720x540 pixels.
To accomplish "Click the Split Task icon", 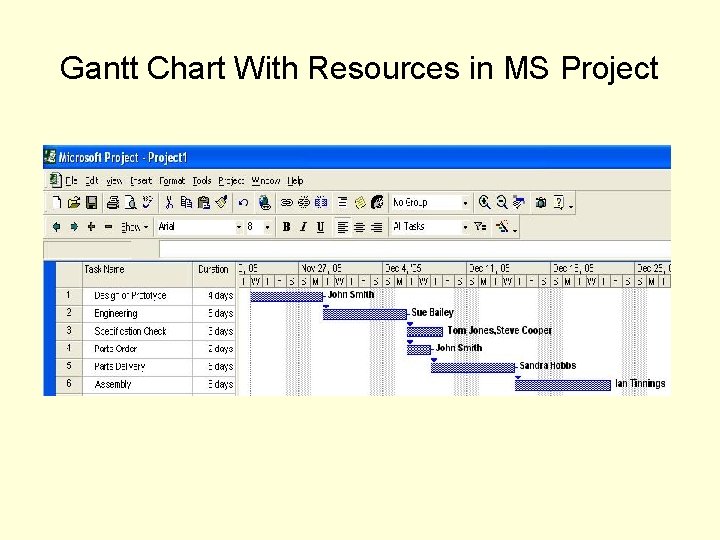I will (321, 202).
